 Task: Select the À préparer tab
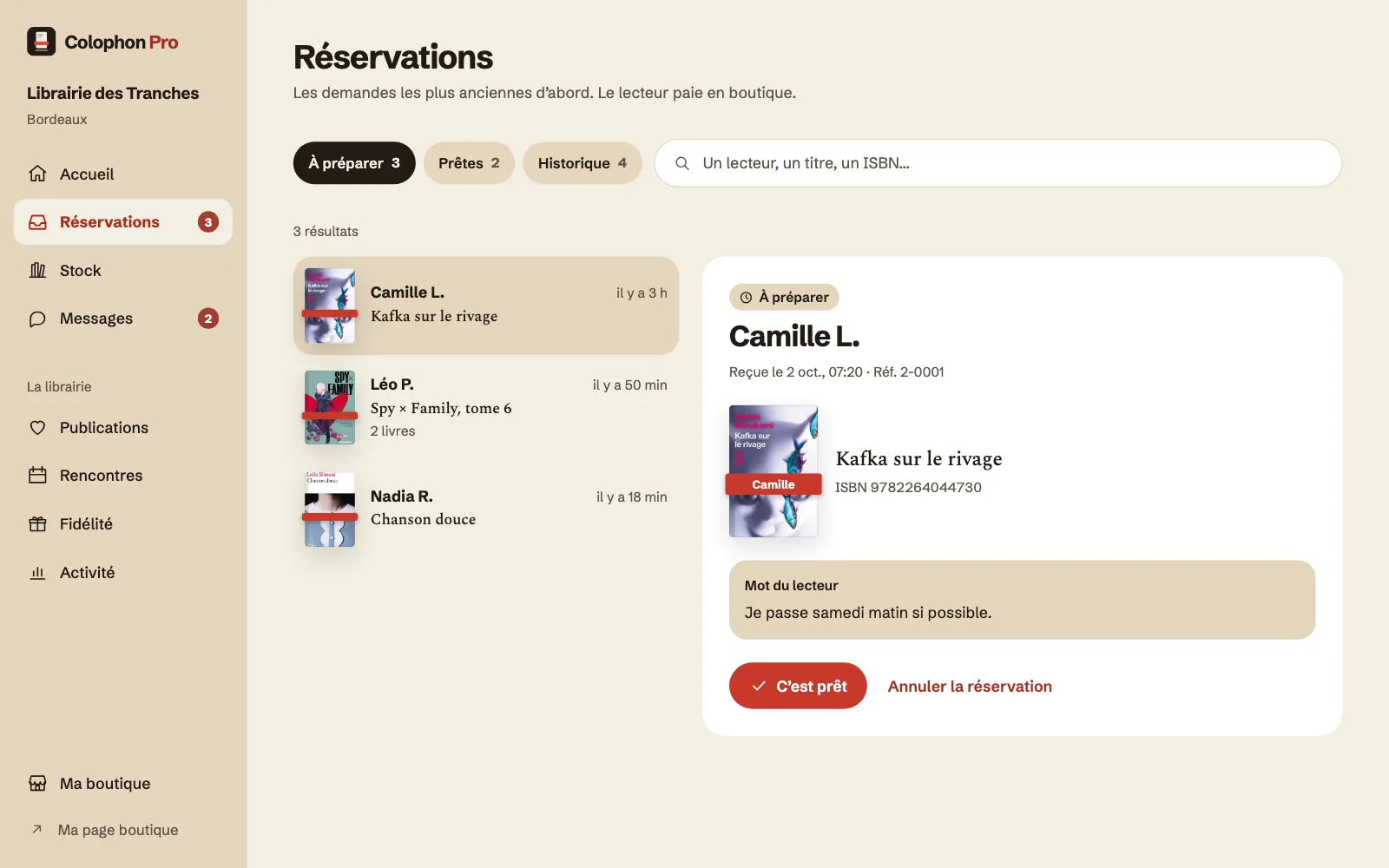[x=354, y=163]
